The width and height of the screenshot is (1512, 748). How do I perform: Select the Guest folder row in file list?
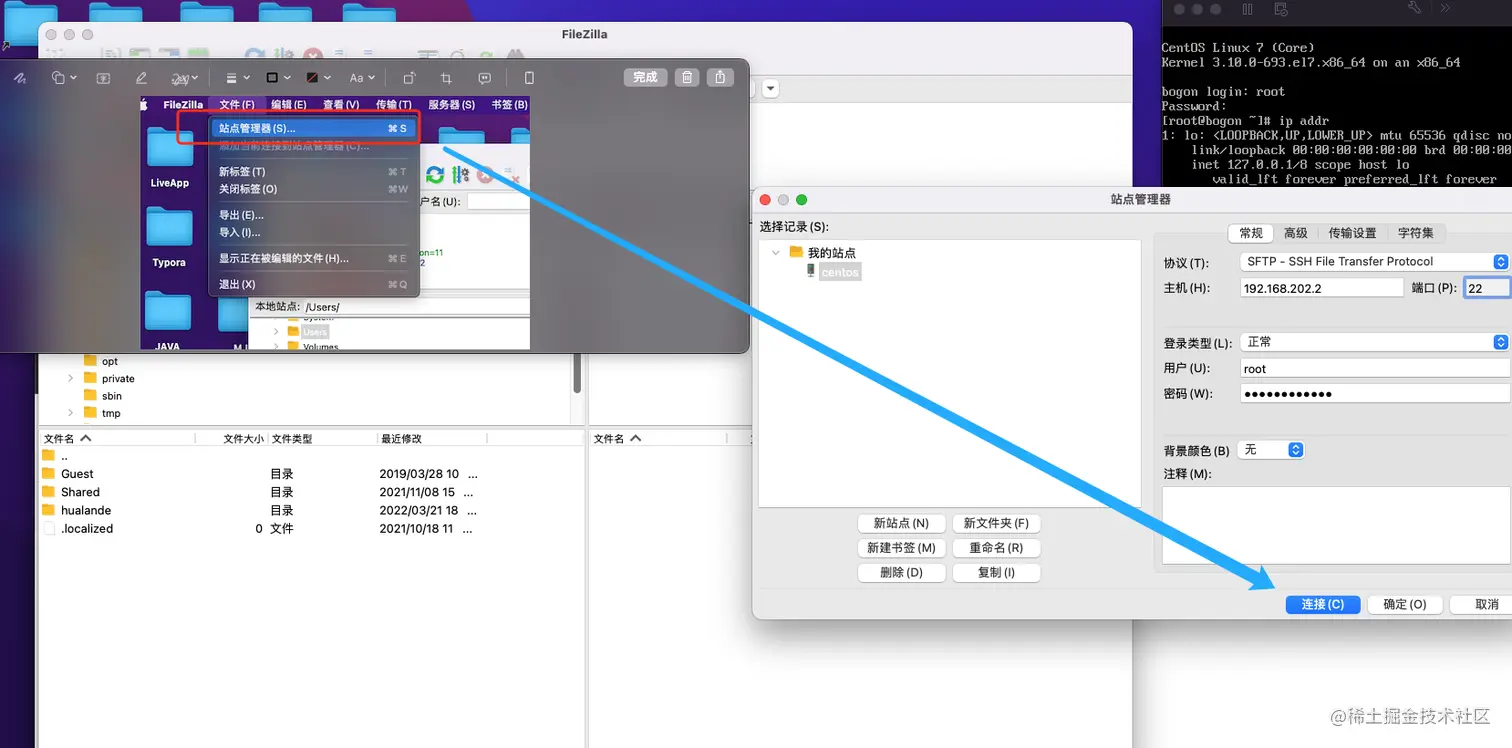311,474
